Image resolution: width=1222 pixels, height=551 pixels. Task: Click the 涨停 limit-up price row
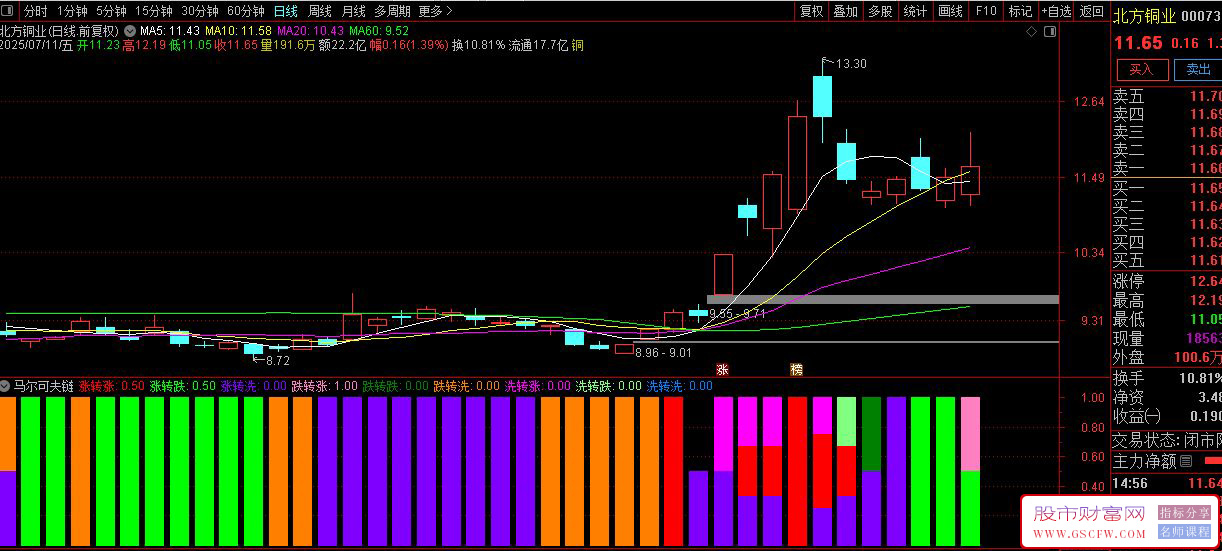click(x=1167, y=281)
